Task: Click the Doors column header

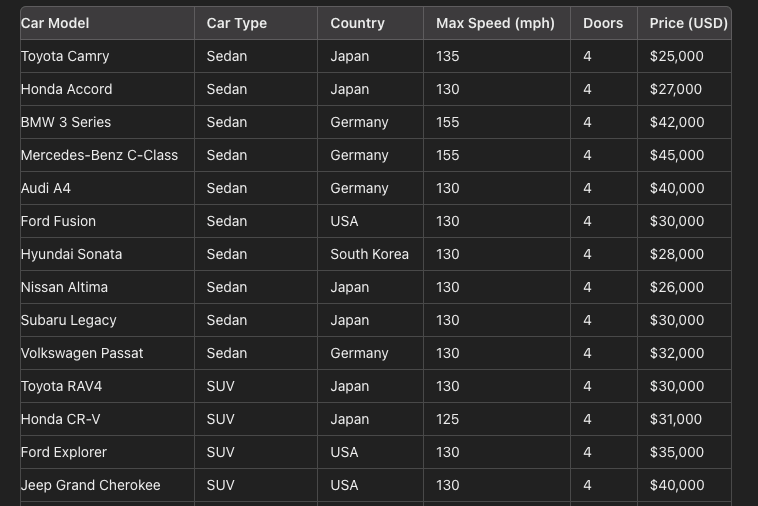Action: [x=603, y=23]
